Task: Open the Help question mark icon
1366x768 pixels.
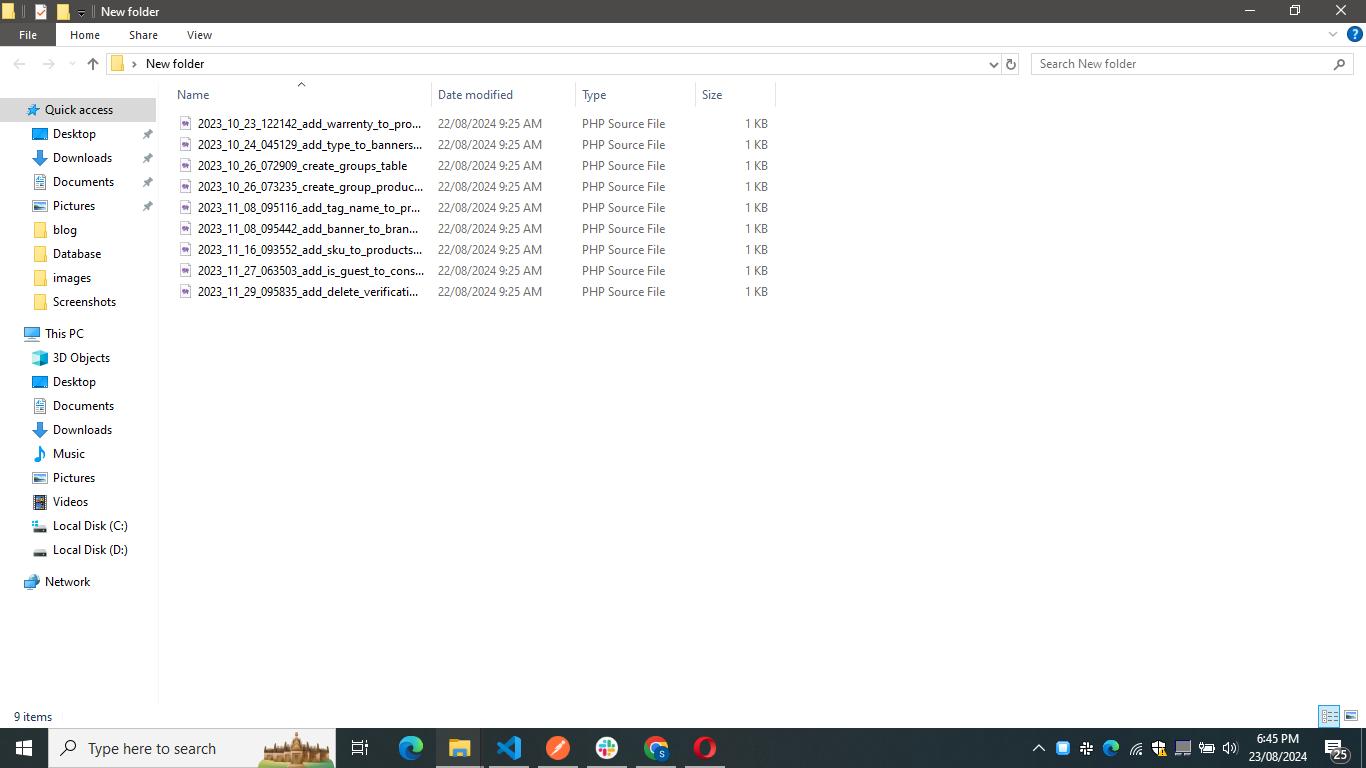Action: (x=1354, y=34)
